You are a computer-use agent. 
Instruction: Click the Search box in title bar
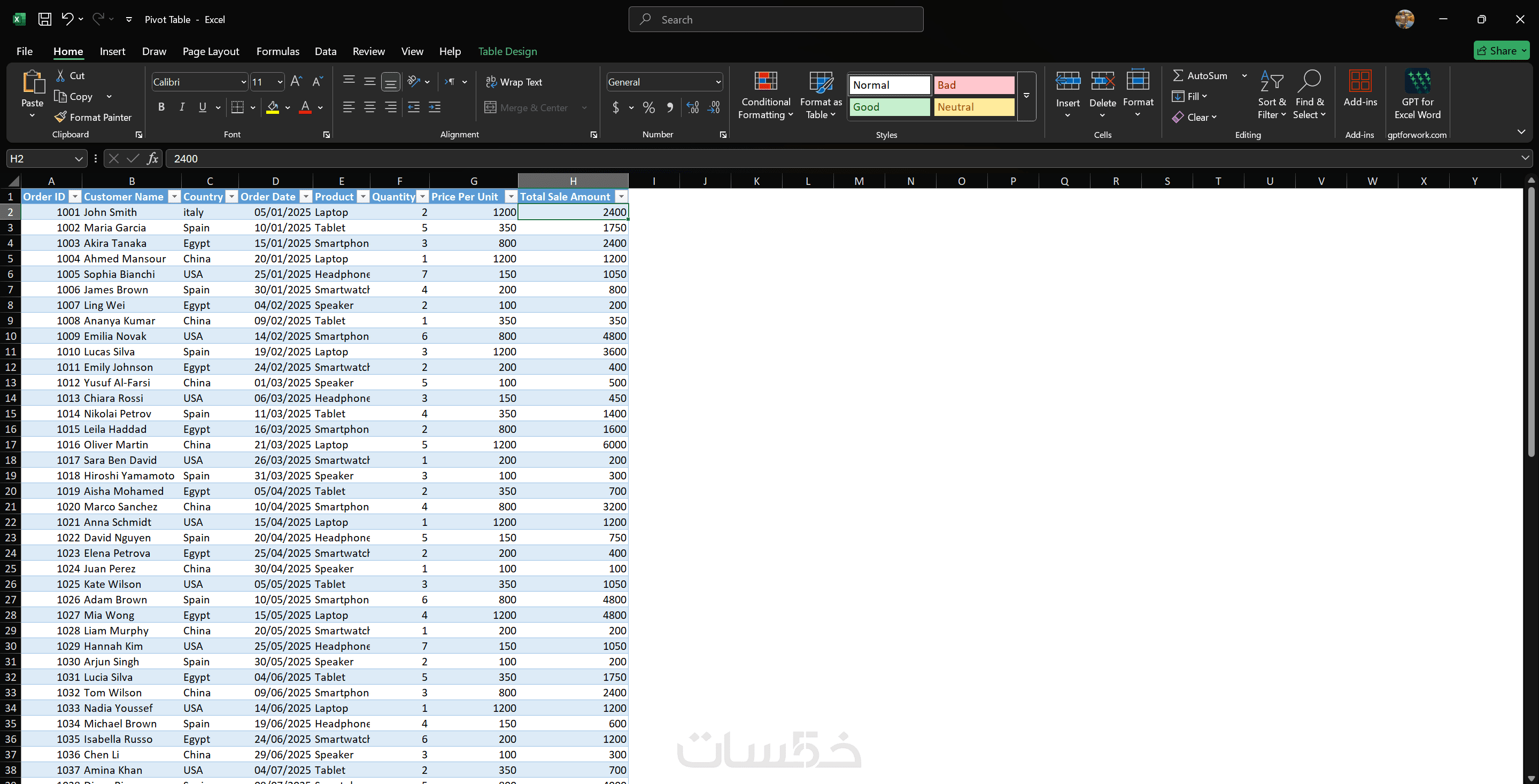776,20
